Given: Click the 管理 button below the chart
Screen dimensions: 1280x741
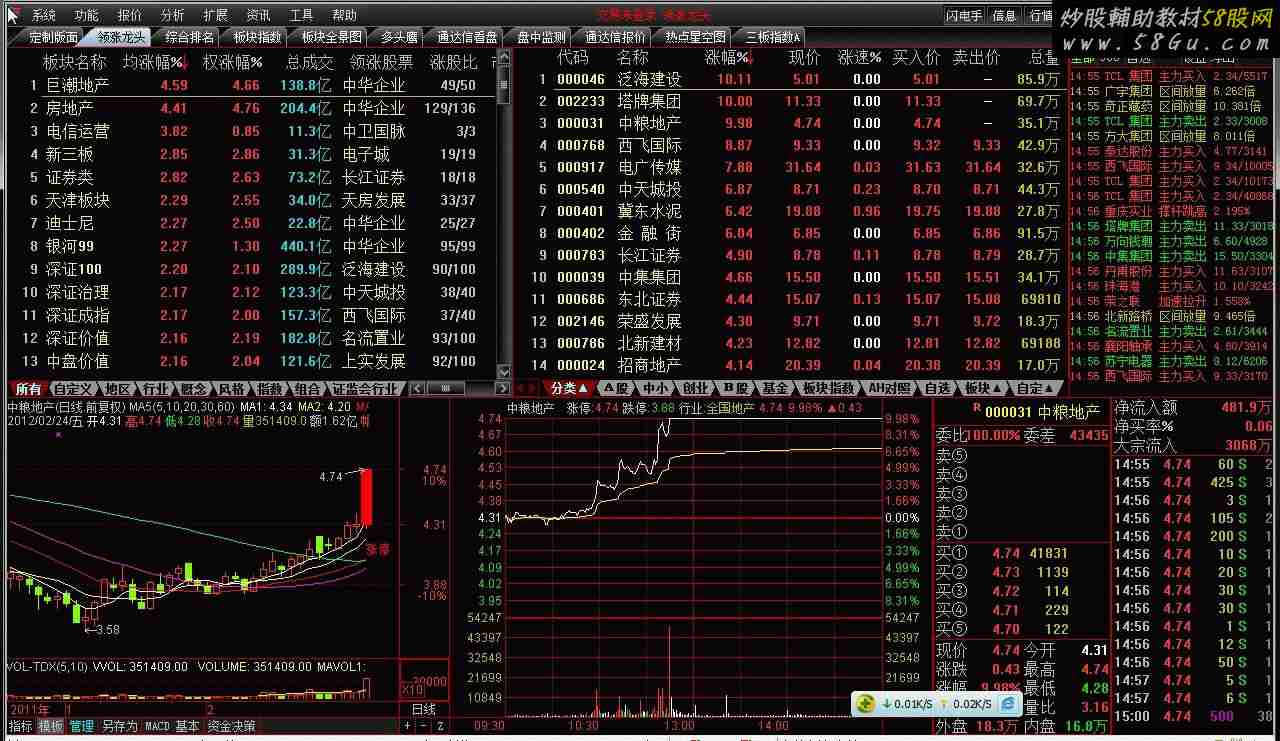Looking at the screenshot, I should pyautogui.click(x=81, y=726).
